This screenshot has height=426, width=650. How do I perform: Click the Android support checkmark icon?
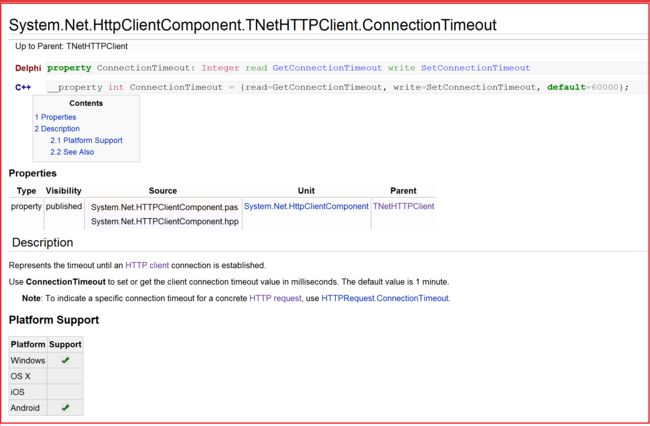pyautogui.click(x=65, y=408)
